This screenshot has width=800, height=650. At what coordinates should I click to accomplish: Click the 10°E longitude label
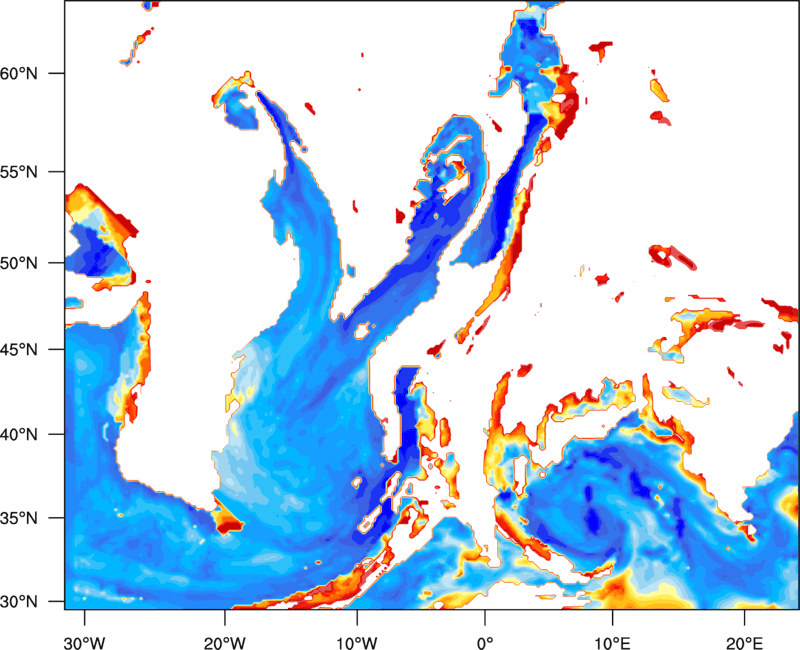coord(612,643)
